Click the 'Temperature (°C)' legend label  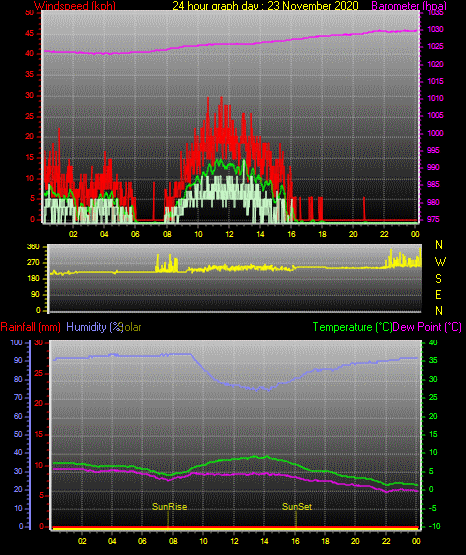point(352,327)
